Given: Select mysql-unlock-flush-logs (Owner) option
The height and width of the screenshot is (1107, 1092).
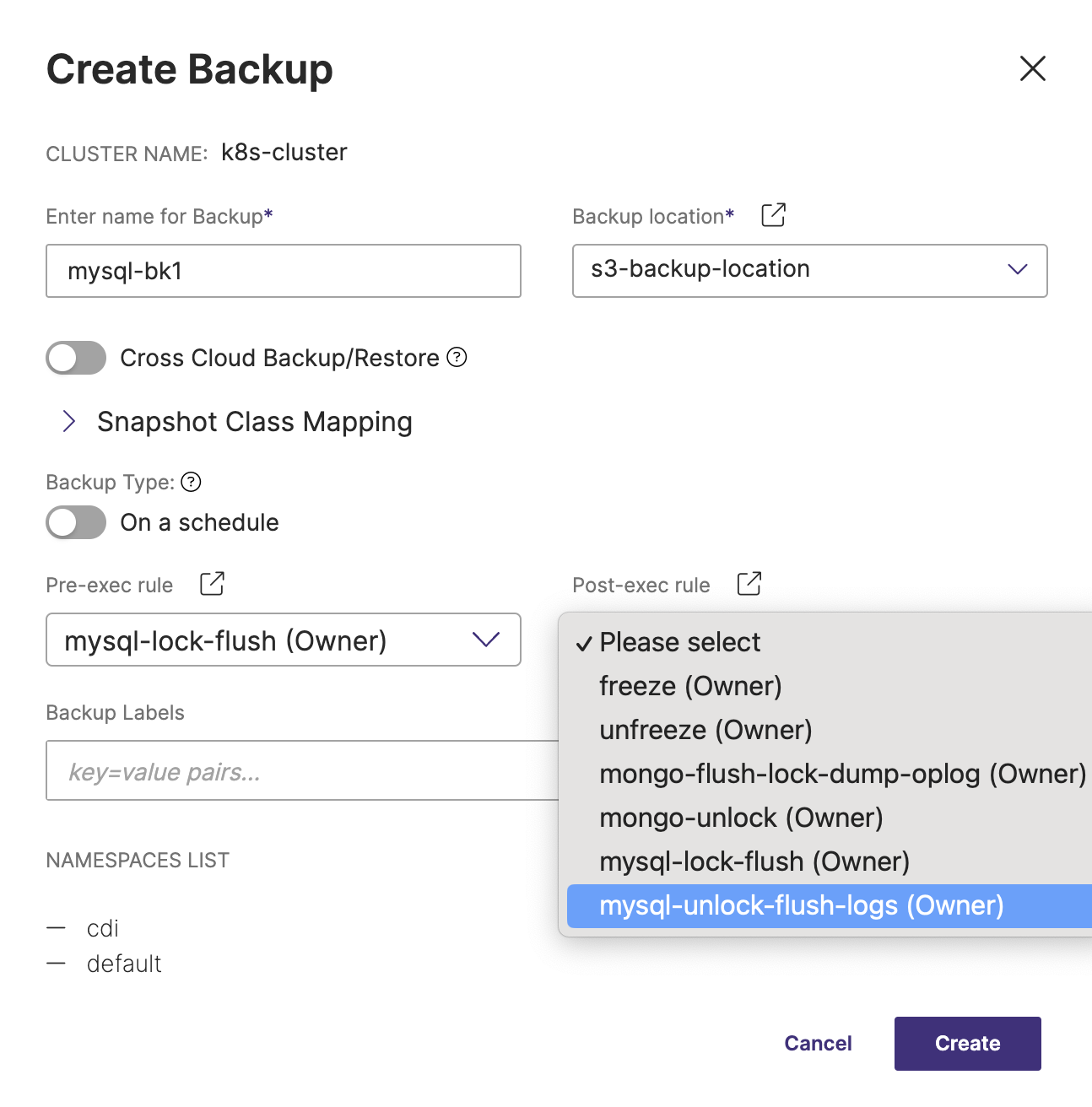Looking at the screenshot, I should tap(801, 905).
